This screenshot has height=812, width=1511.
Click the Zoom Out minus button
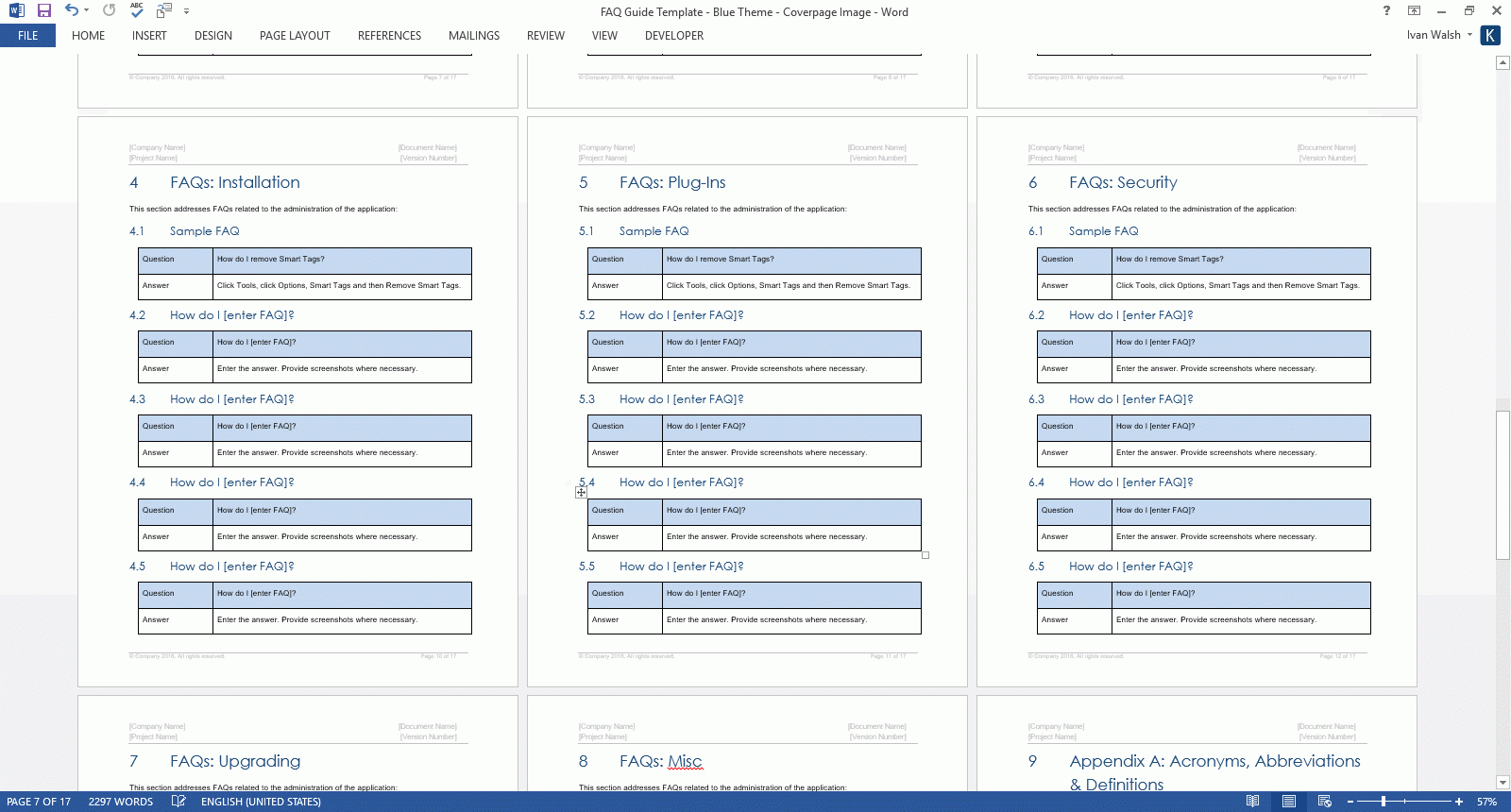[x=1350, y=802]
